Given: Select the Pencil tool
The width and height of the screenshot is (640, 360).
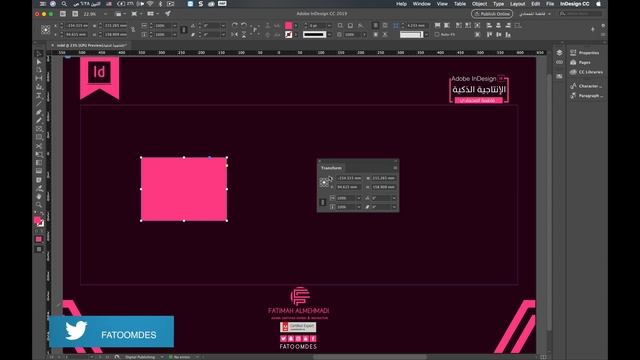Looking at the screenshot, I should 39,120.
